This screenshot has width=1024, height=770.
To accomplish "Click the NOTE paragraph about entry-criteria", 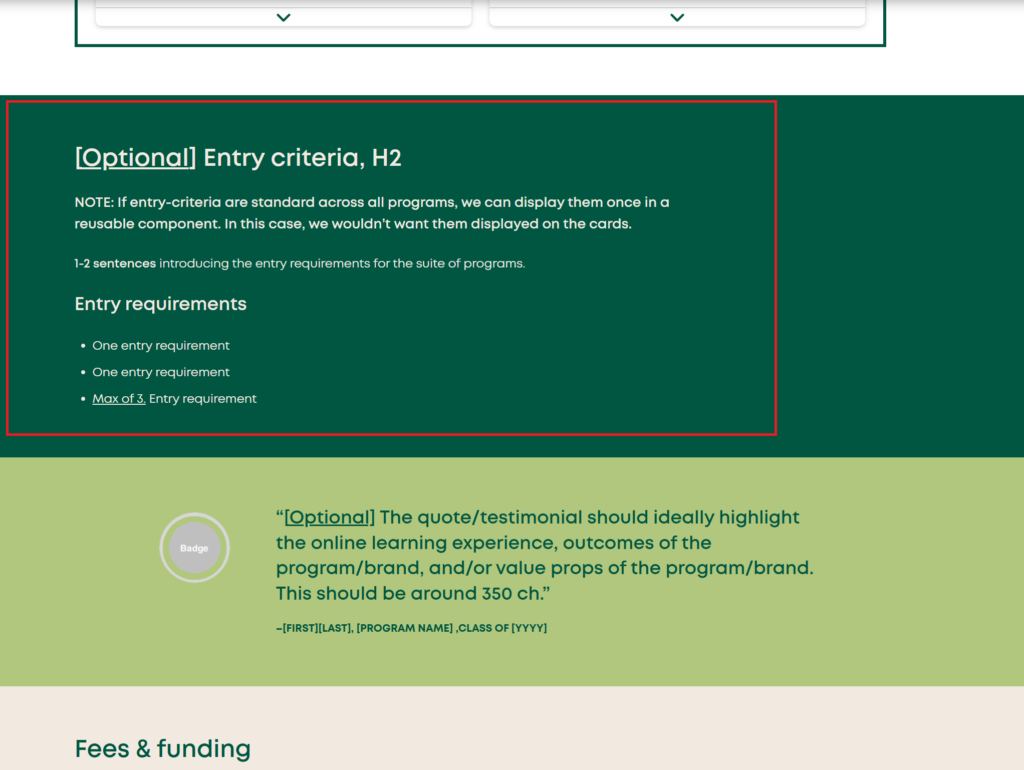I will [370, 213].
